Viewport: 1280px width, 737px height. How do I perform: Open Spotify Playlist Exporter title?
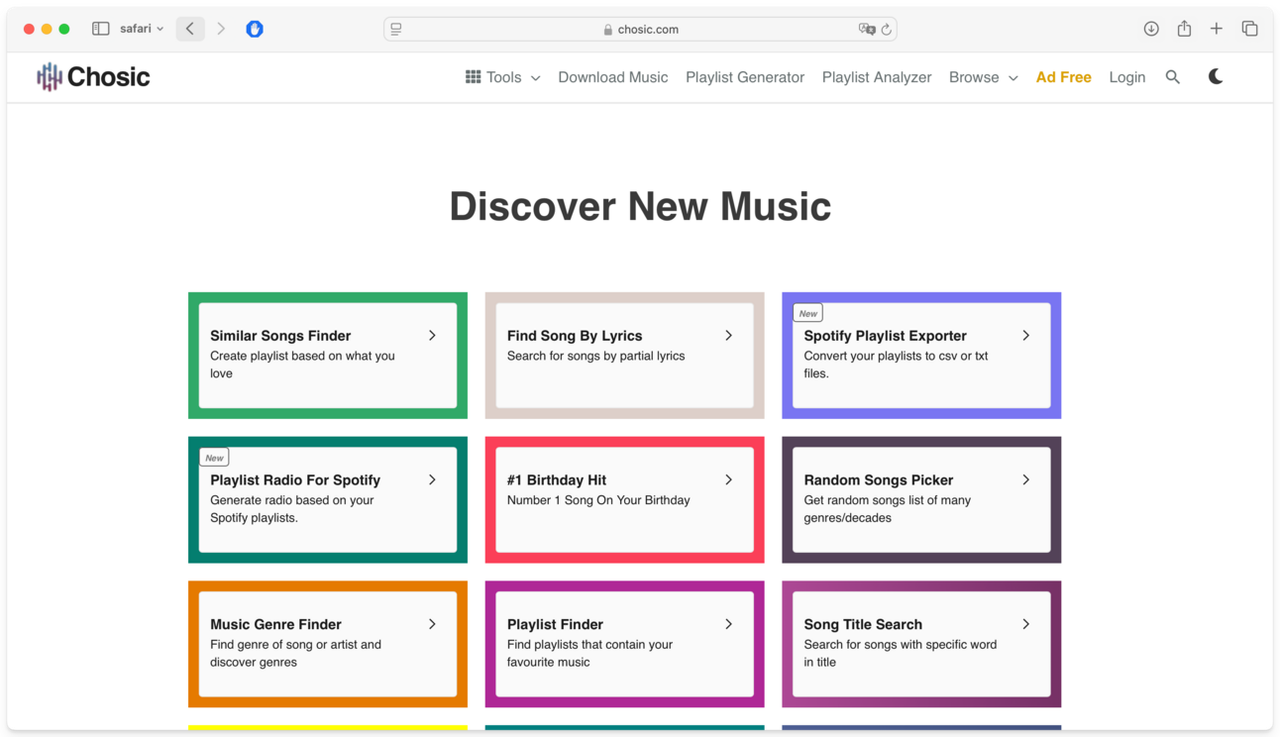coord(885,336)
